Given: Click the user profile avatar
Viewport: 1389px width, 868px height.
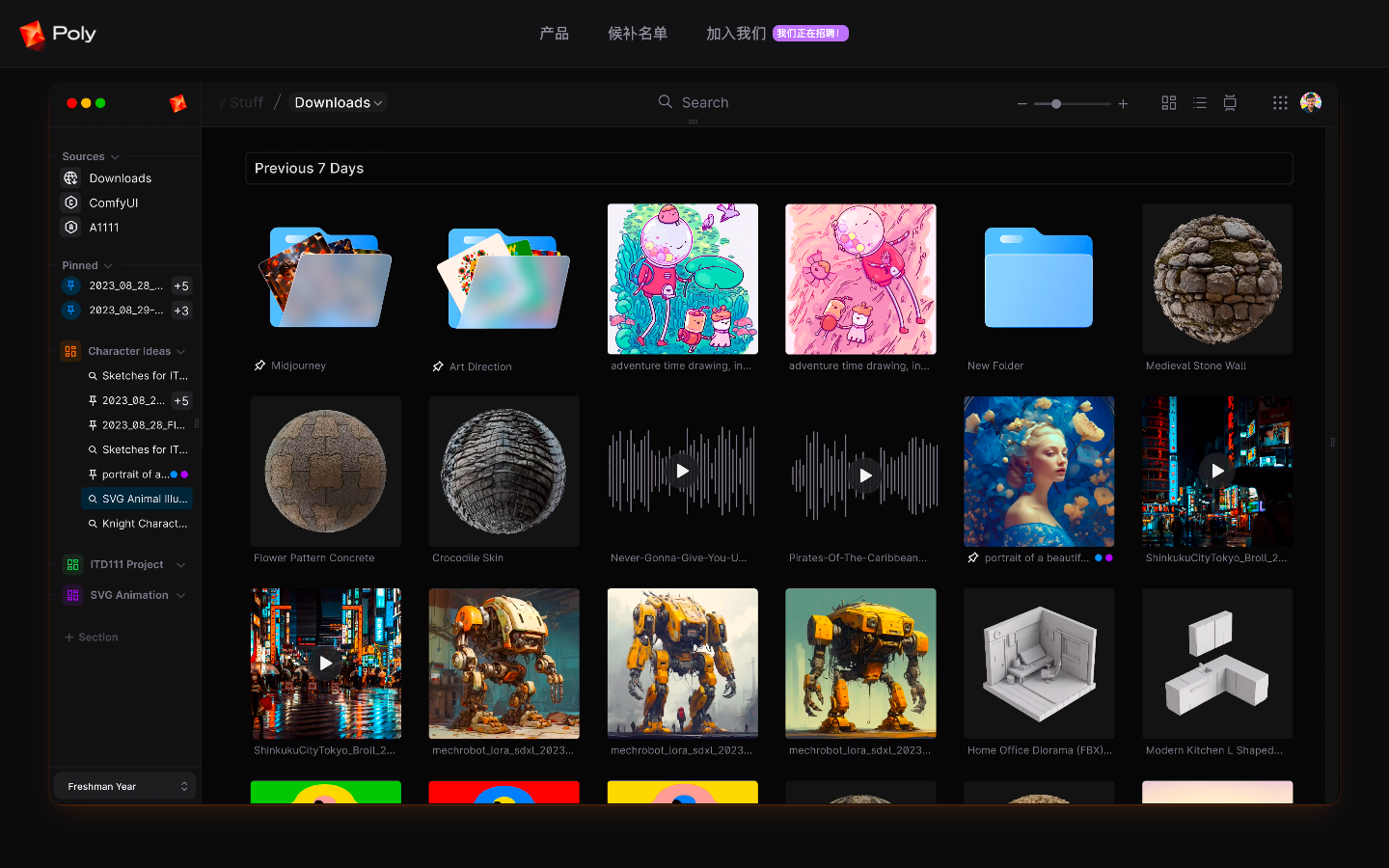Looking at the screenshot, I should (x=1311, y=102).
